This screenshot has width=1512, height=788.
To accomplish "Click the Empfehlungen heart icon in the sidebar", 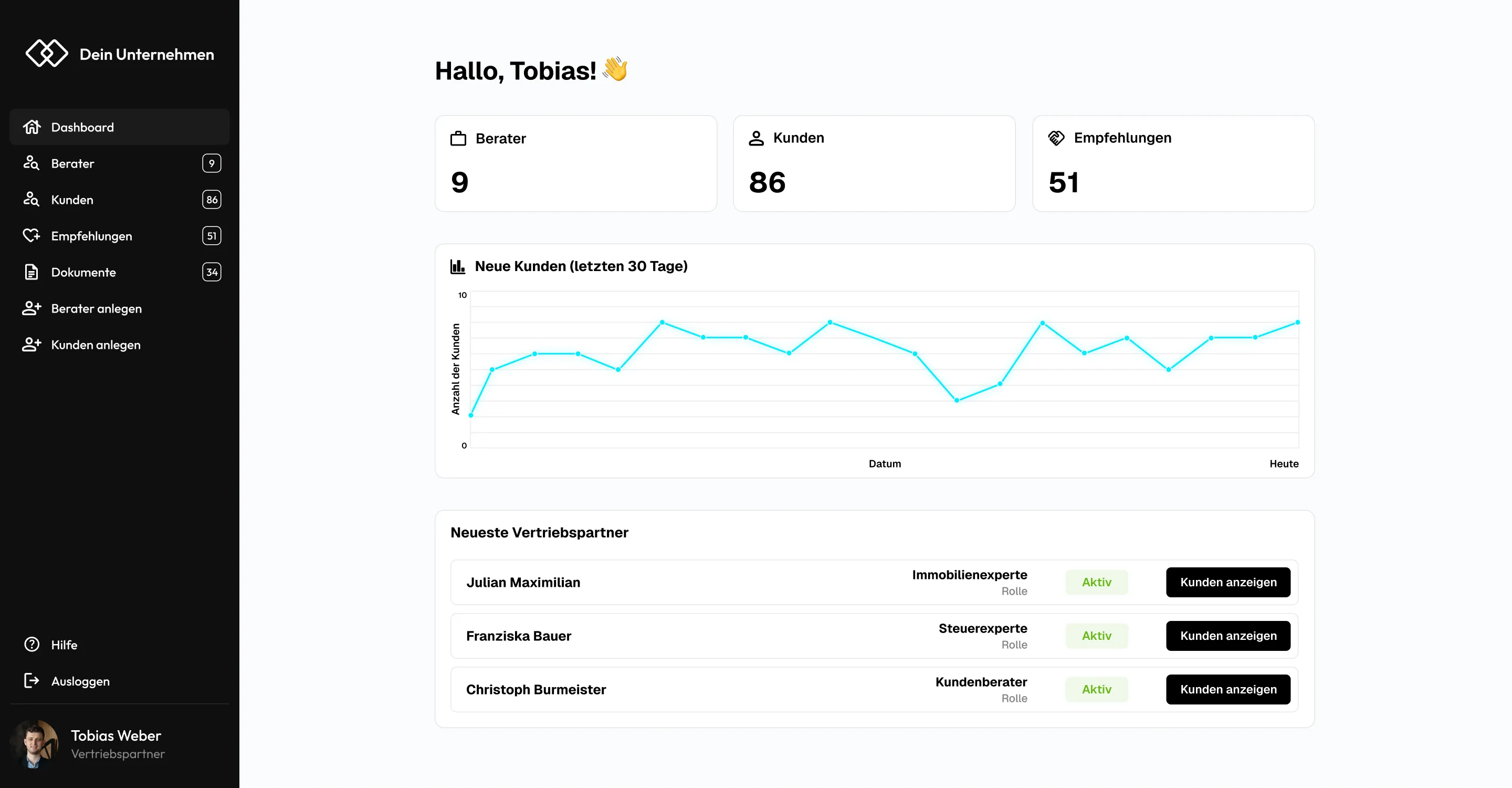I will point(31,235).
